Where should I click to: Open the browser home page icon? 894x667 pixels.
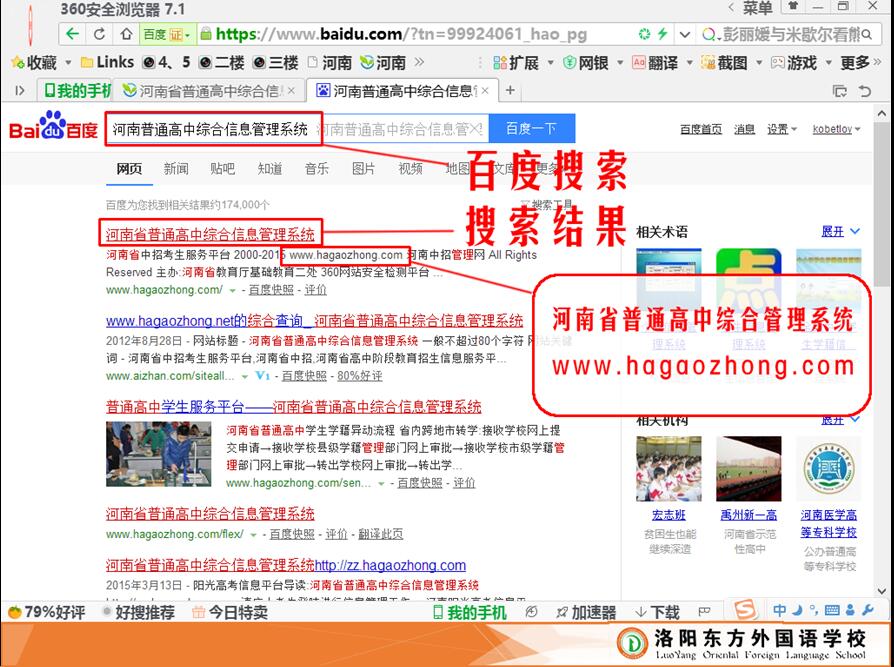126,34
